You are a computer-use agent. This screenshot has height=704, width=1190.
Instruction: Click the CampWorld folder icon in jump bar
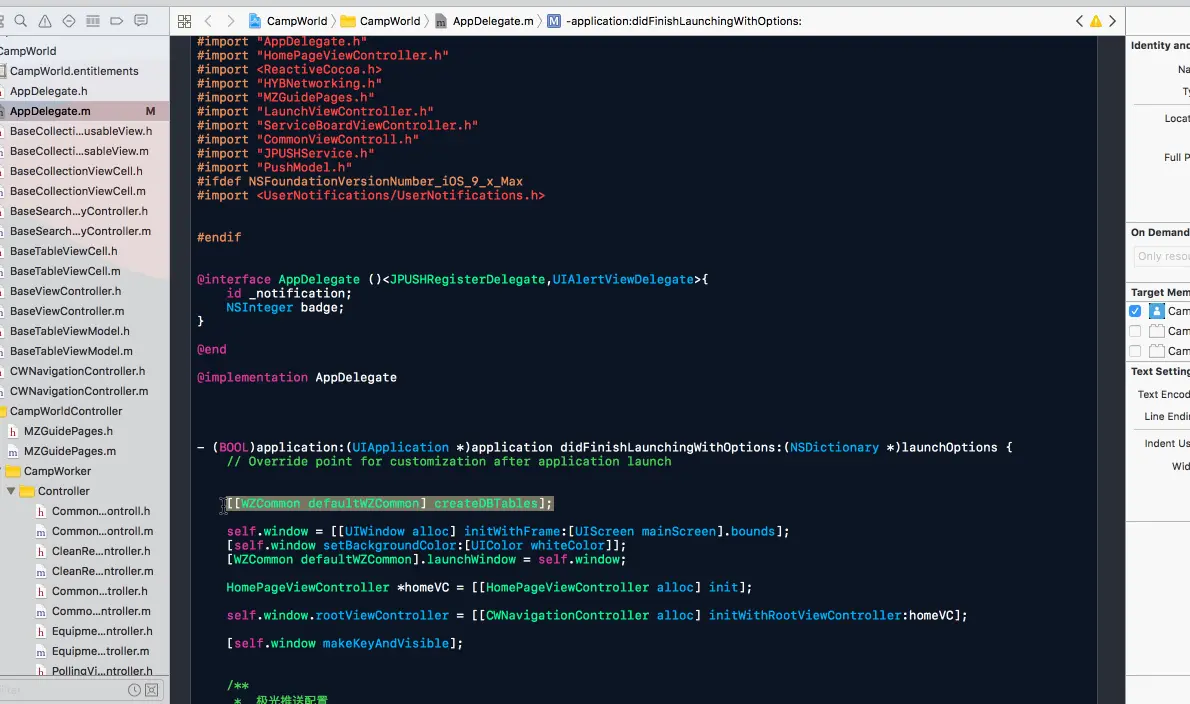tap(348, 21)
